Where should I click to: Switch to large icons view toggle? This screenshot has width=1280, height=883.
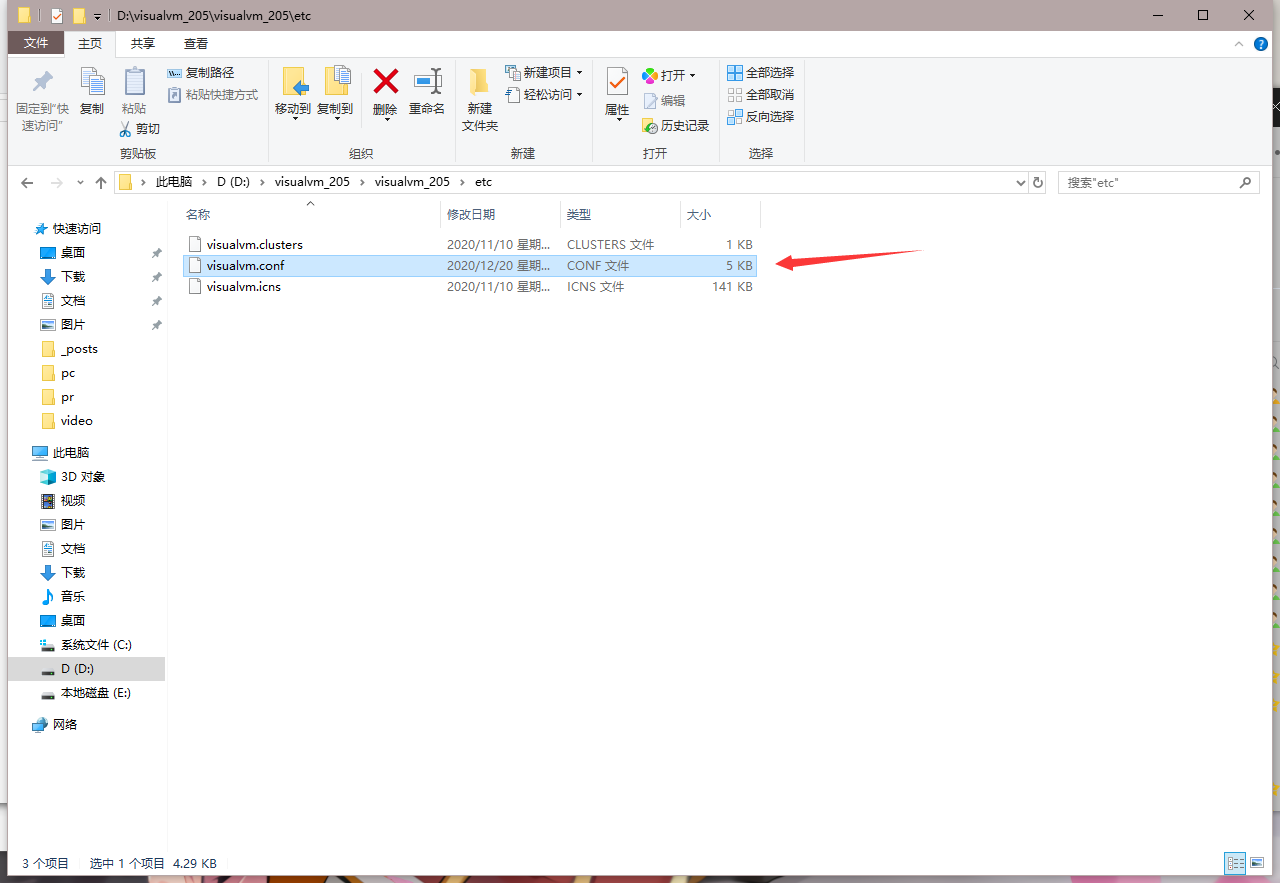click(x=1258, y=863)
